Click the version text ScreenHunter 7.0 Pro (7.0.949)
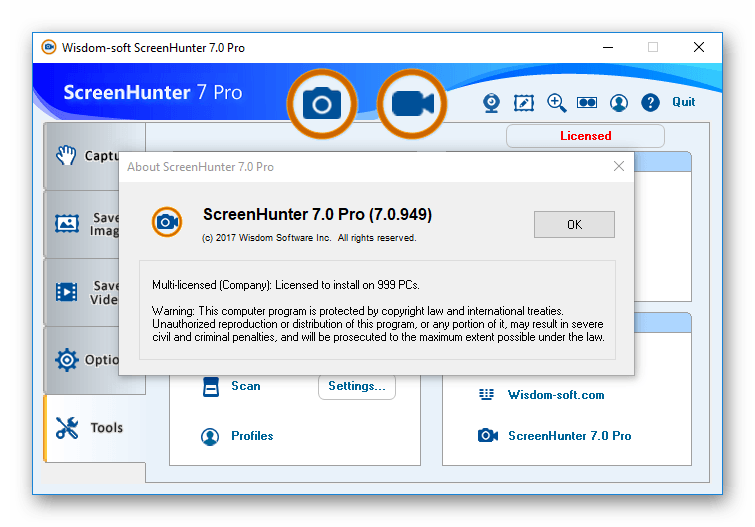This screenshot has width=755, height=527. pyautogui.click(x=317, y=214)
